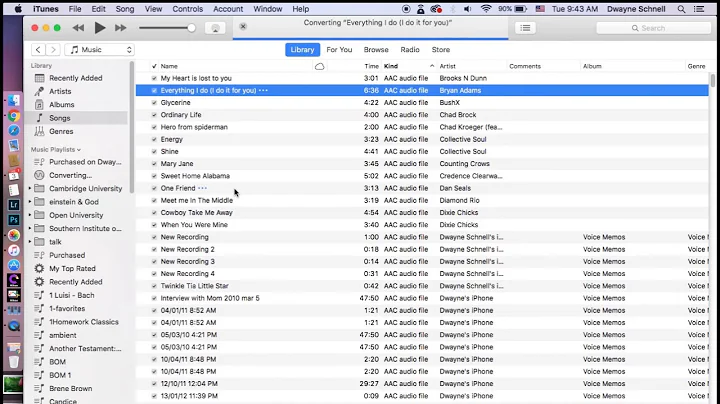This screenshot has width=720, height=404.
Task: Sort by the Artist column header
Action: pos(472,66)
